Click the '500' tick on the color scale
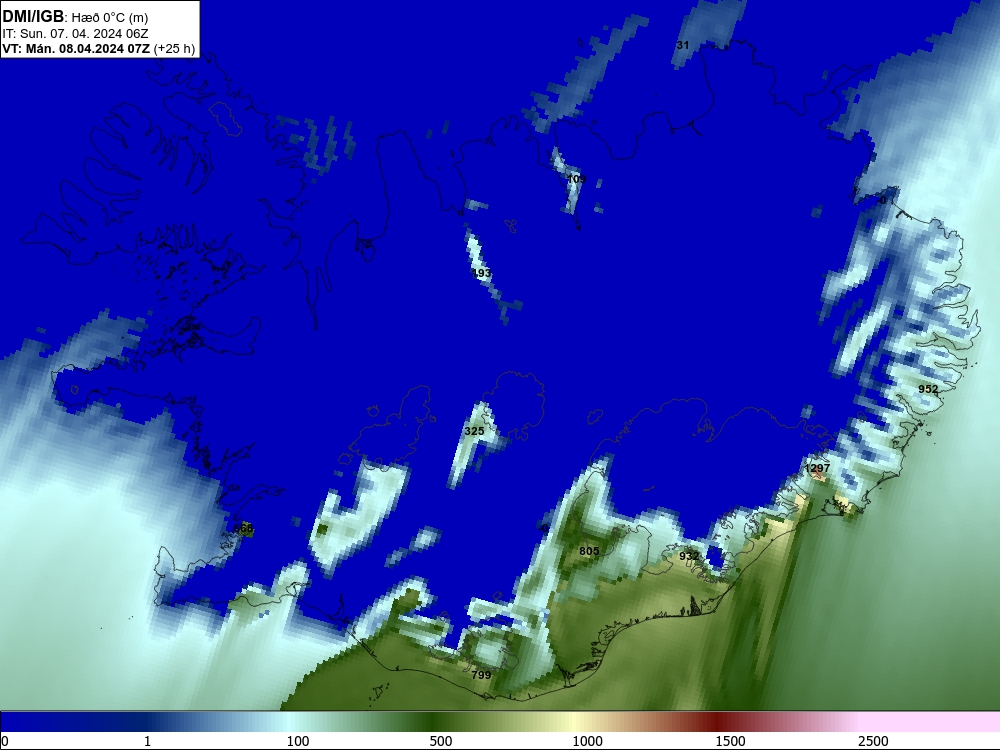1000x750 pixels. 441,741
